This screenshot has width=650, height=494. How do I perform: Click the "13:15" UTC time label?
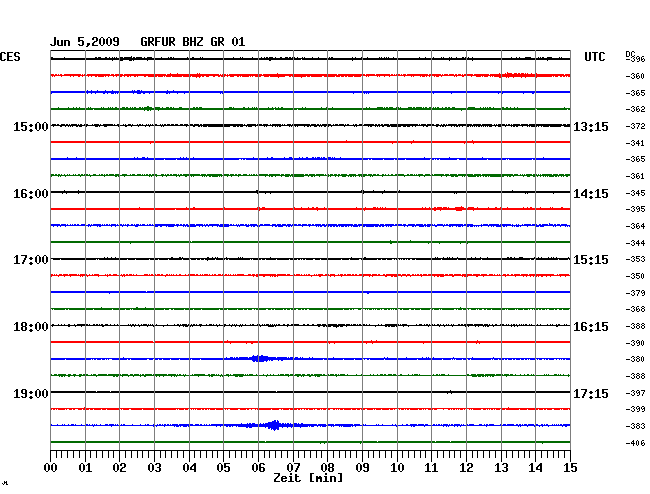click(x=591, y=126)
